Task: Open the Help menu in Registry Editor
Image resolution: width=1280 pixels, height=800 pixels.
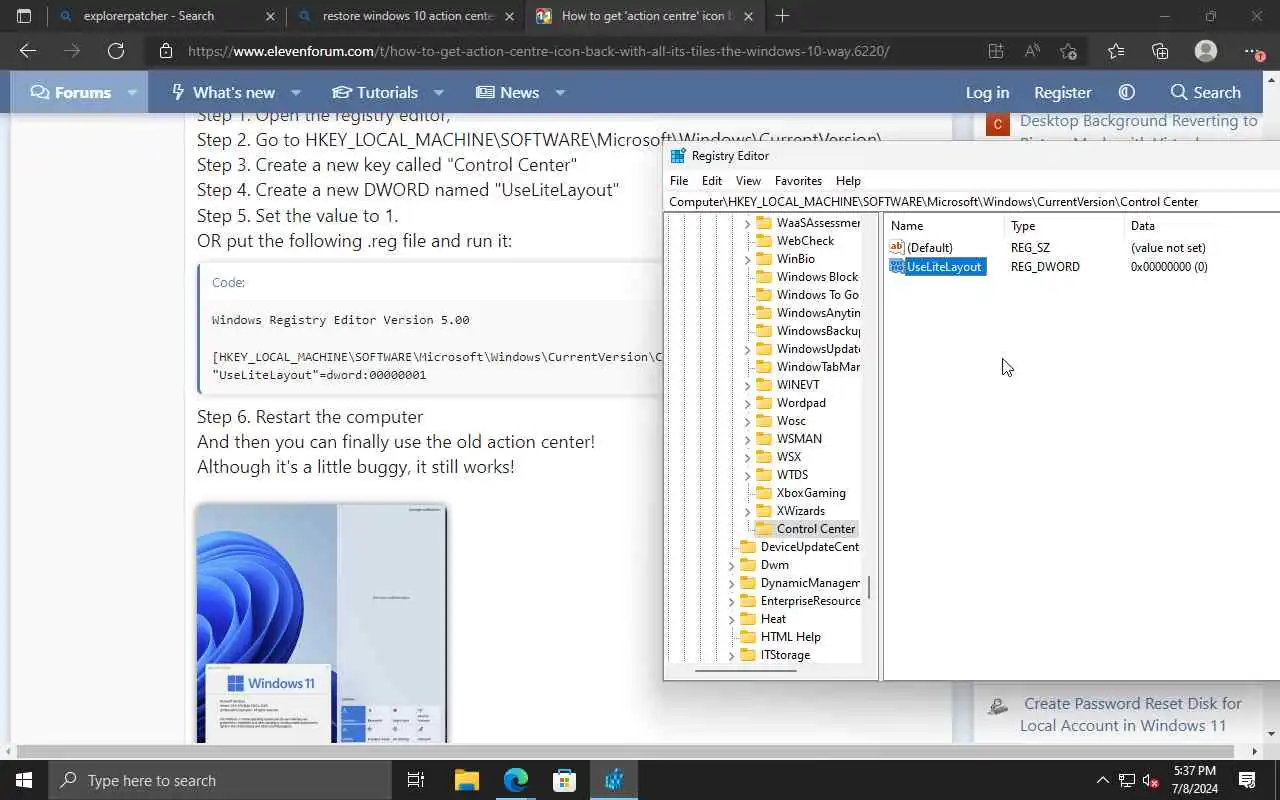Action: click(x=848, y=181)
